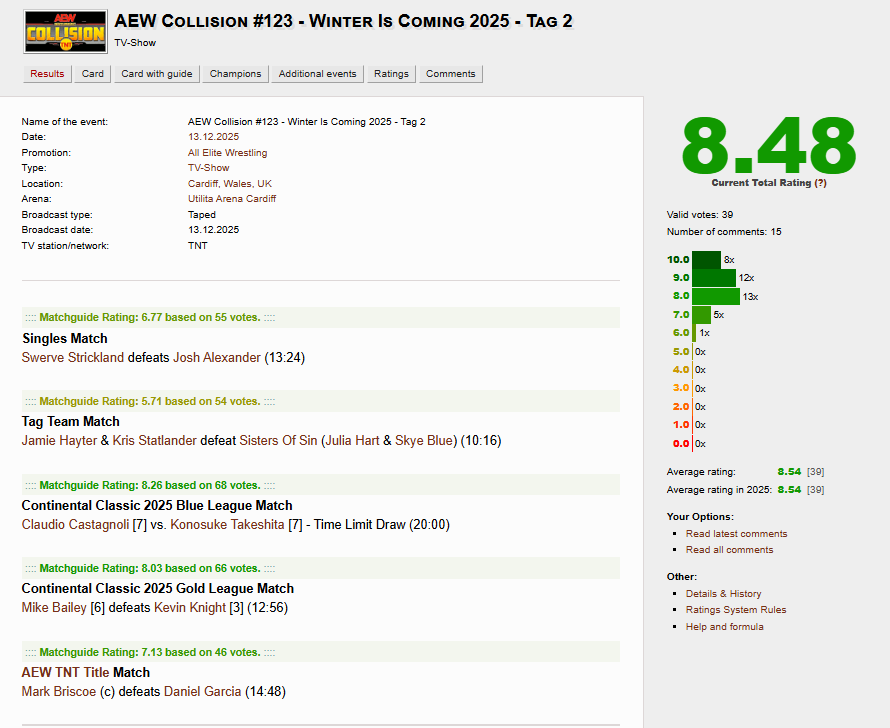This screenshot has width=890, height=728.
Task: Click the Average rating in 2025 value
Action: pos(789,490)
